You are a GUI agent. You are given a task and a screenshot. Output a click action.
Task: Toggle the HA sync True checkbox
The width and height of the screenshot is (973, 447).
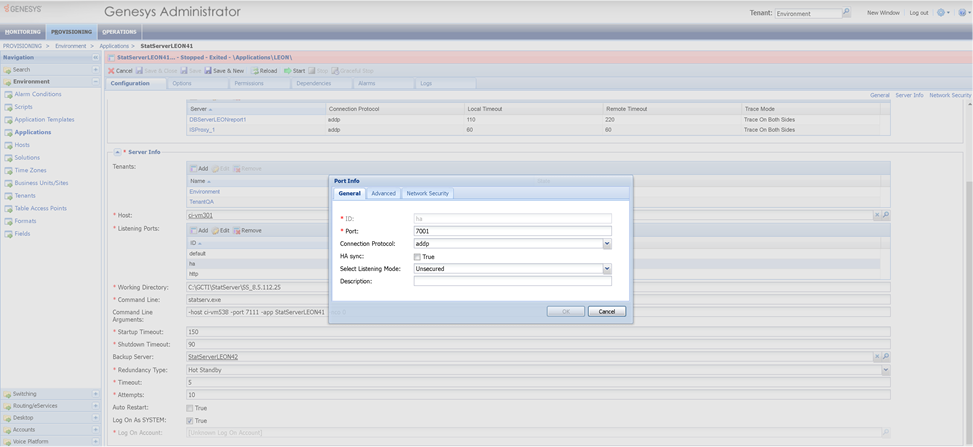417,257
